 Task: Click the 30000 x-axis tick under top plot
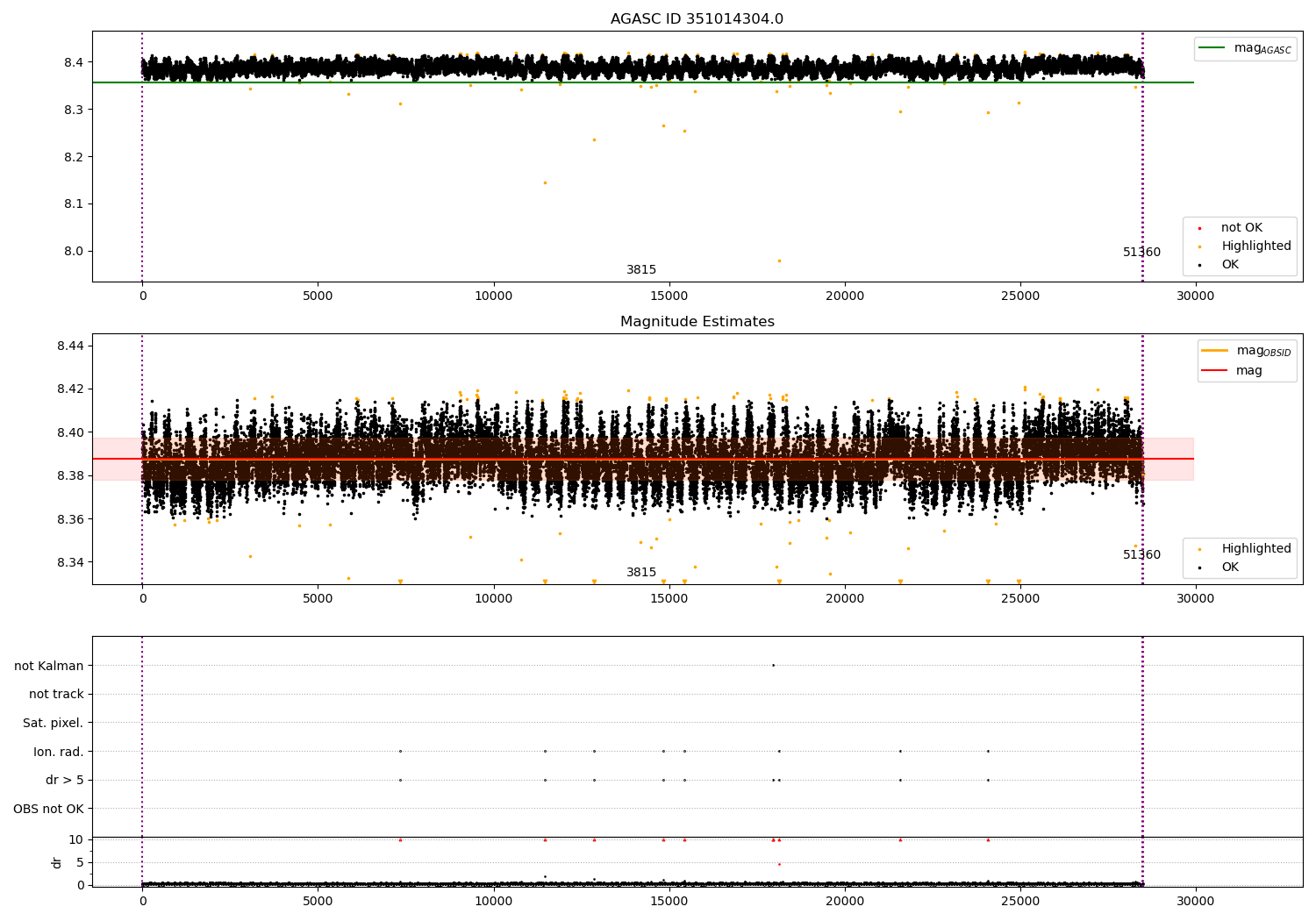coord(1195,296)
